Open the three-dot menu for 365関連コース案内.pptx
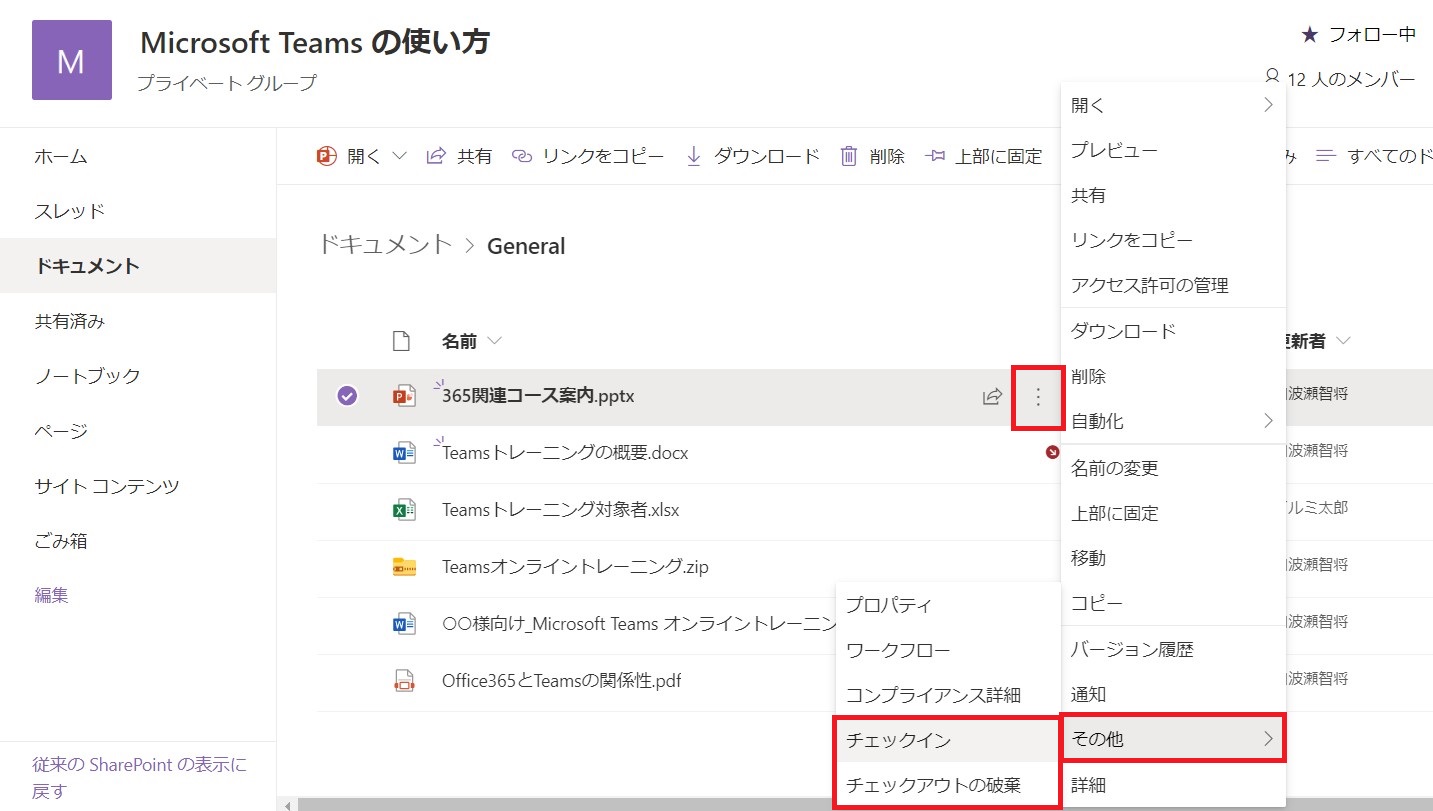 tap(1037, 397)
